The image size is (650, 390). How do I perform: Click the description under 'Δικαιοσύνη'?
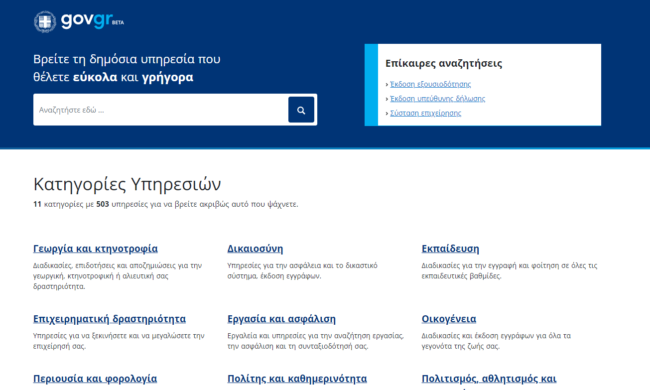click(302, 270)
